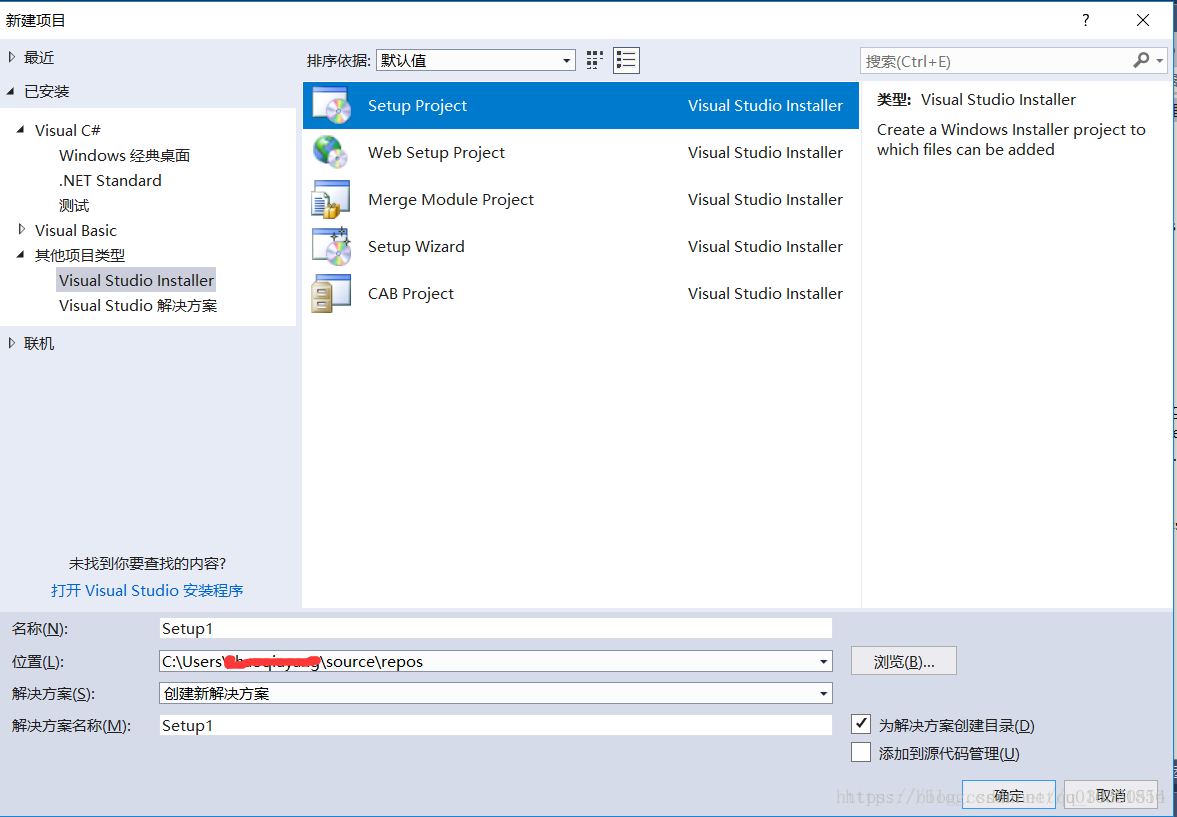Screen dimensions: 1177x817
Task: Open the help question mark
Action: [x=1085, y=20]
